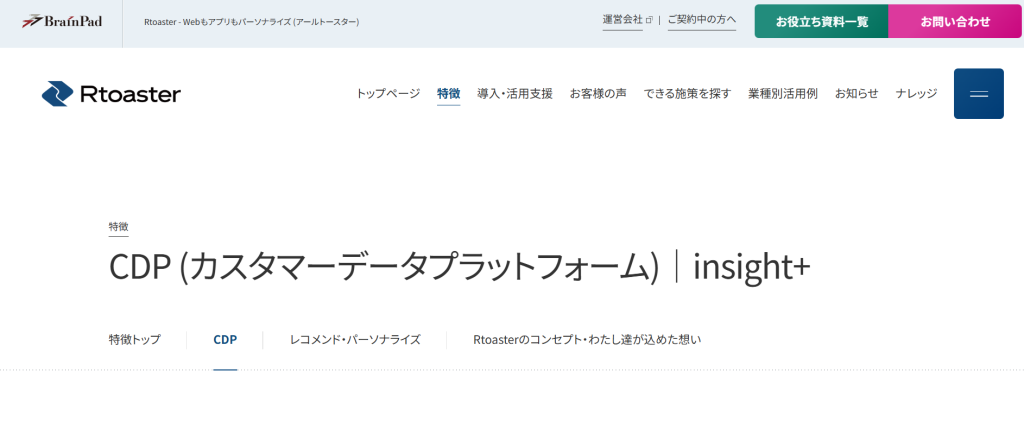The image size is (1024, 421).
Task: Click the Rtoaster tagline text in top bar
Action: pyautogui.click(x=251, y=22)
